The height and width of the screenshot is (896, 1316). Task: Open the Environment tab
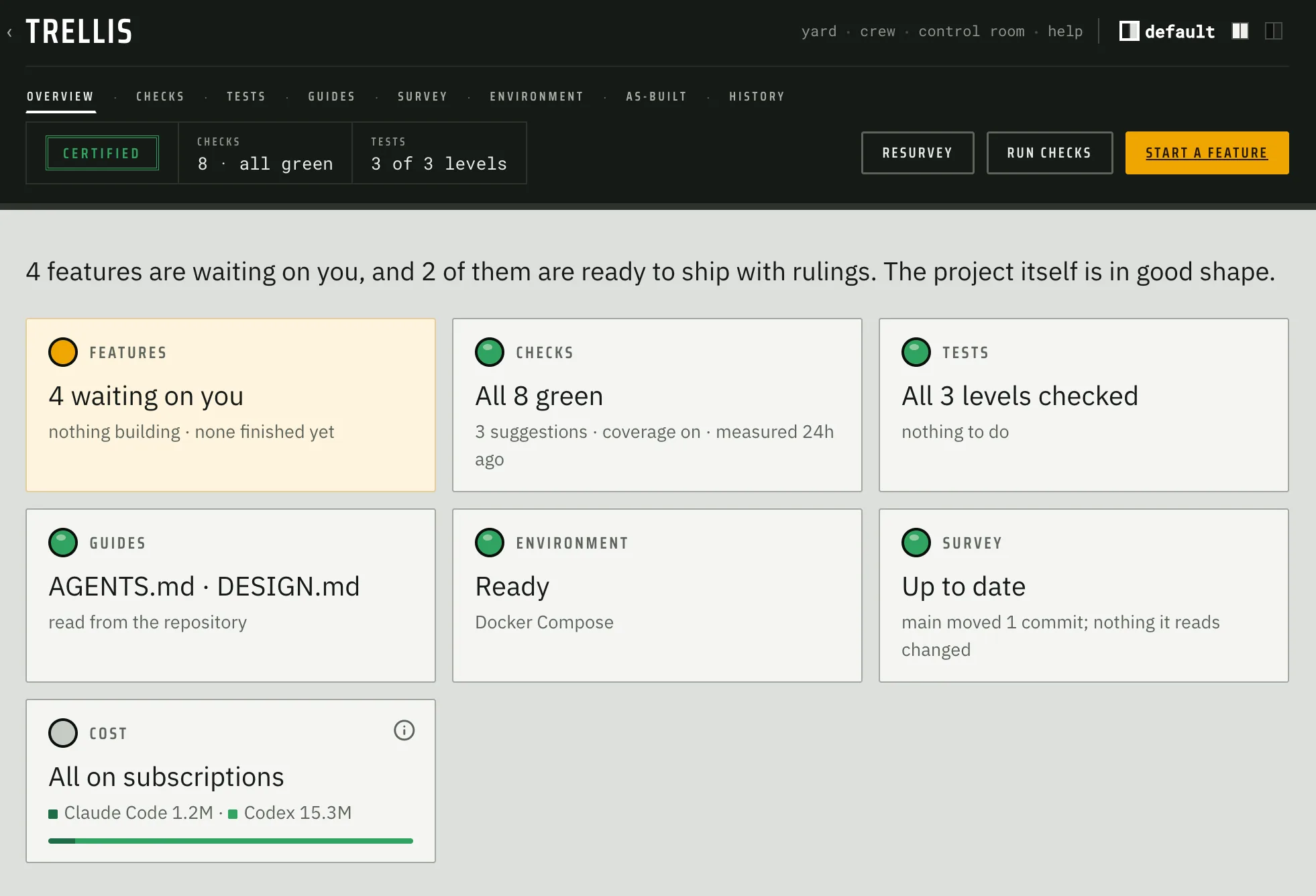537,97
